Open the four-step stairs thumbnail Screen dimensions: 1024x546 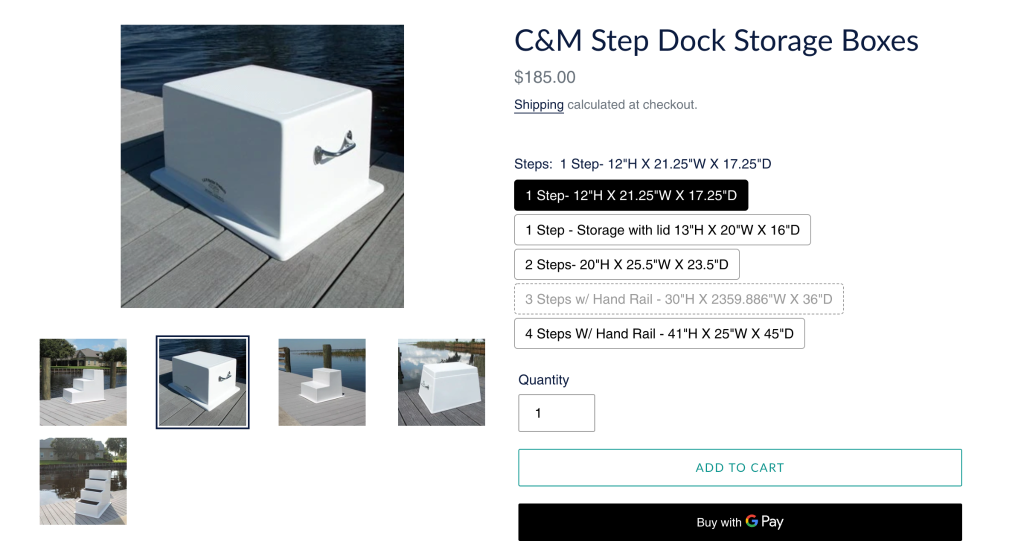pyautogui.click(x=83, y=481)
